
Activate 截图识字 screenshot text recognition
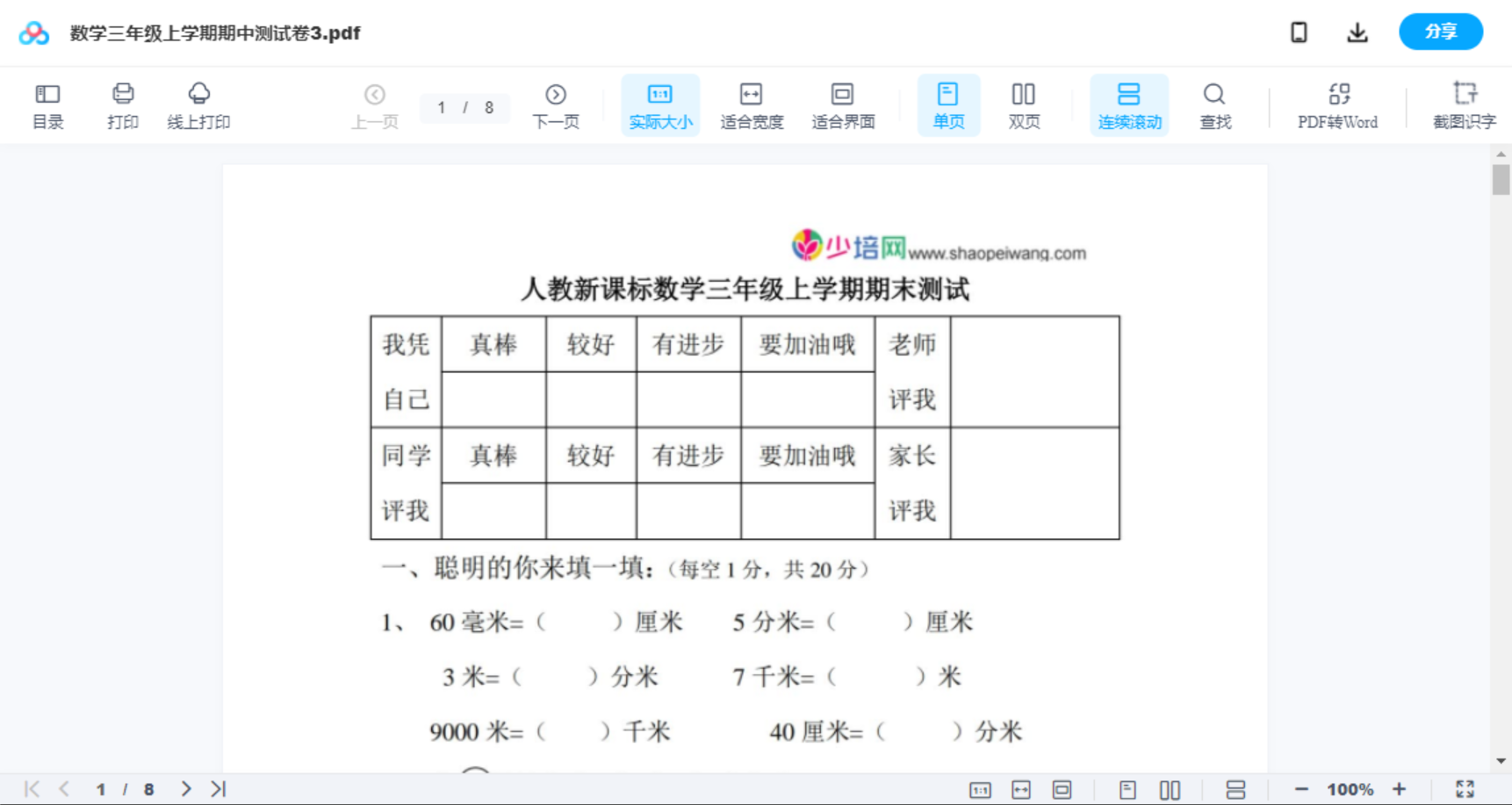1464,104
